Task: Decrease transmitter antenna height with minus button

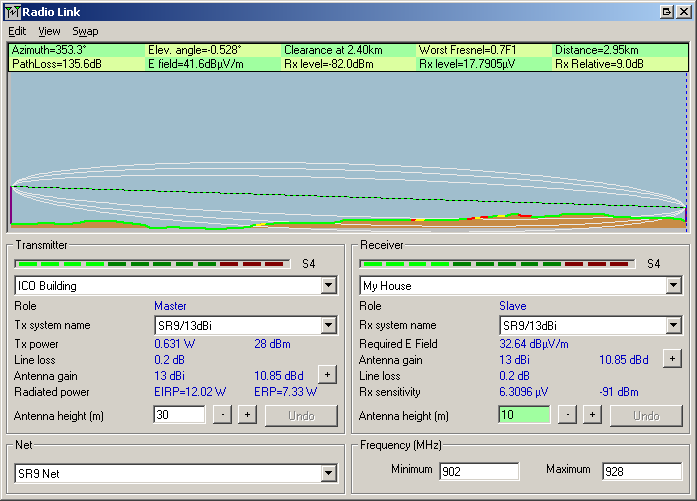Action: coord(222,414)
